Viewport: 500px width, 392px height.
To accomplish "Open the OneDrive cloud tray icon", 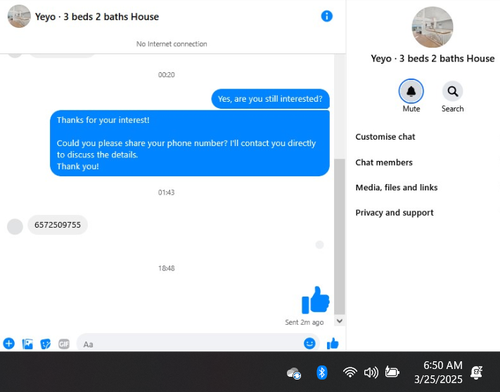I will tap(294, 373).
